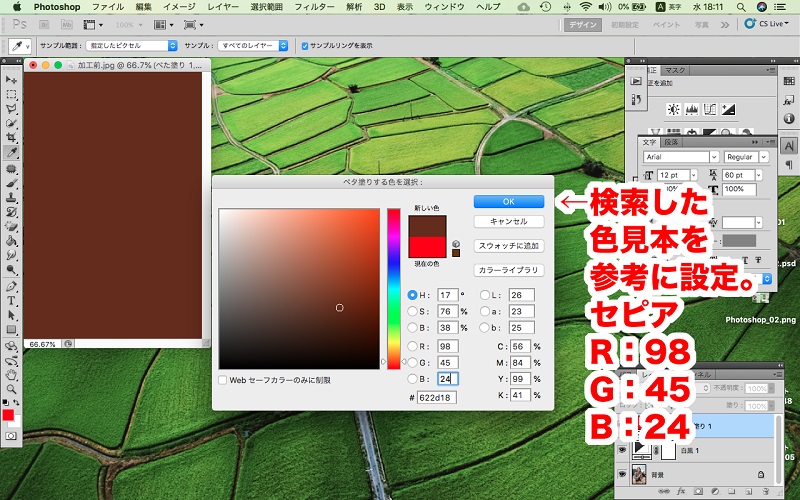Viewport: 800px width, 500px height.
Task: Select the H hue radio button
Action: [x=412, y=295]
